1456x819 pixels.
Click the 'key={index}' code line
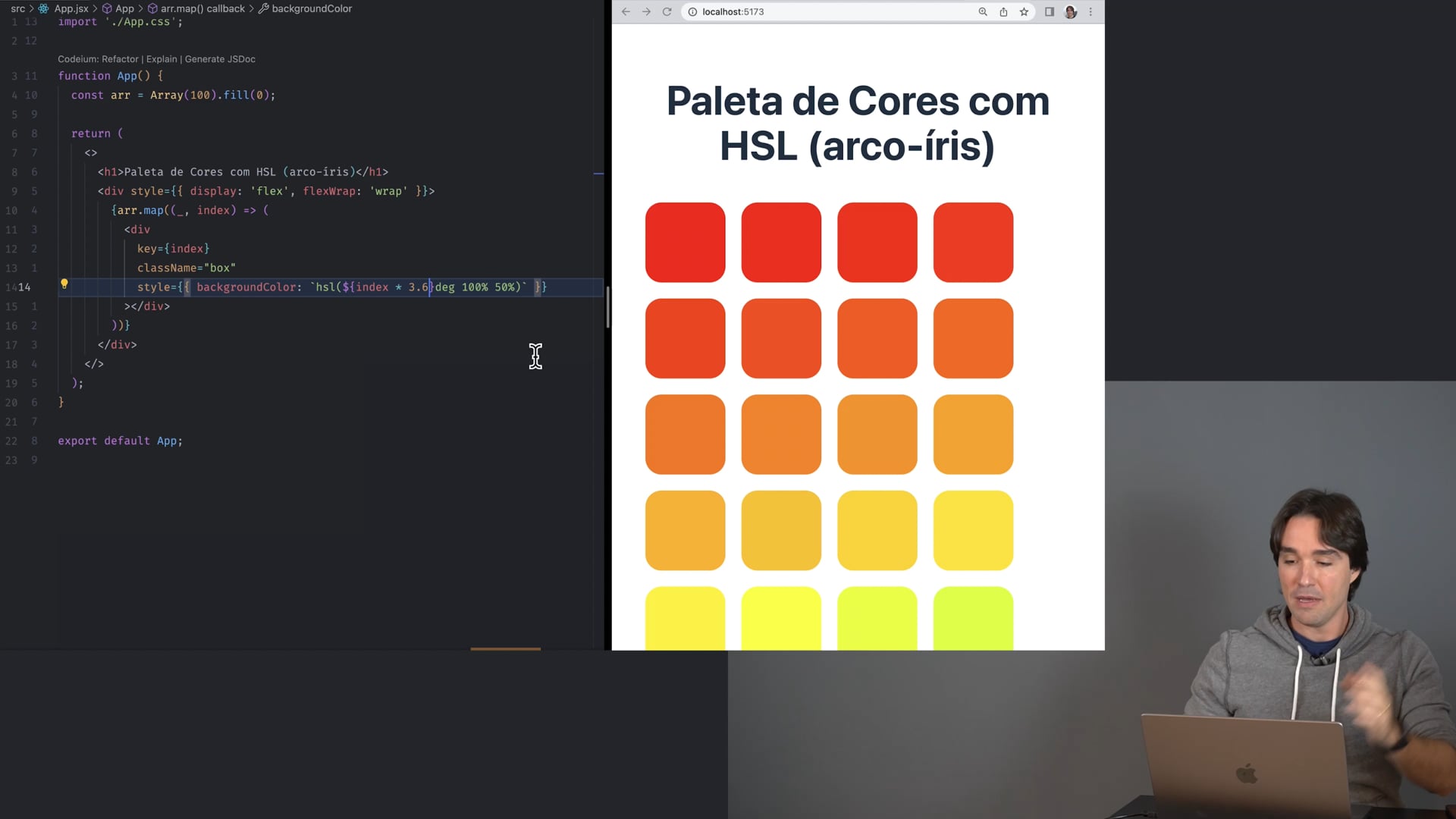174,249
